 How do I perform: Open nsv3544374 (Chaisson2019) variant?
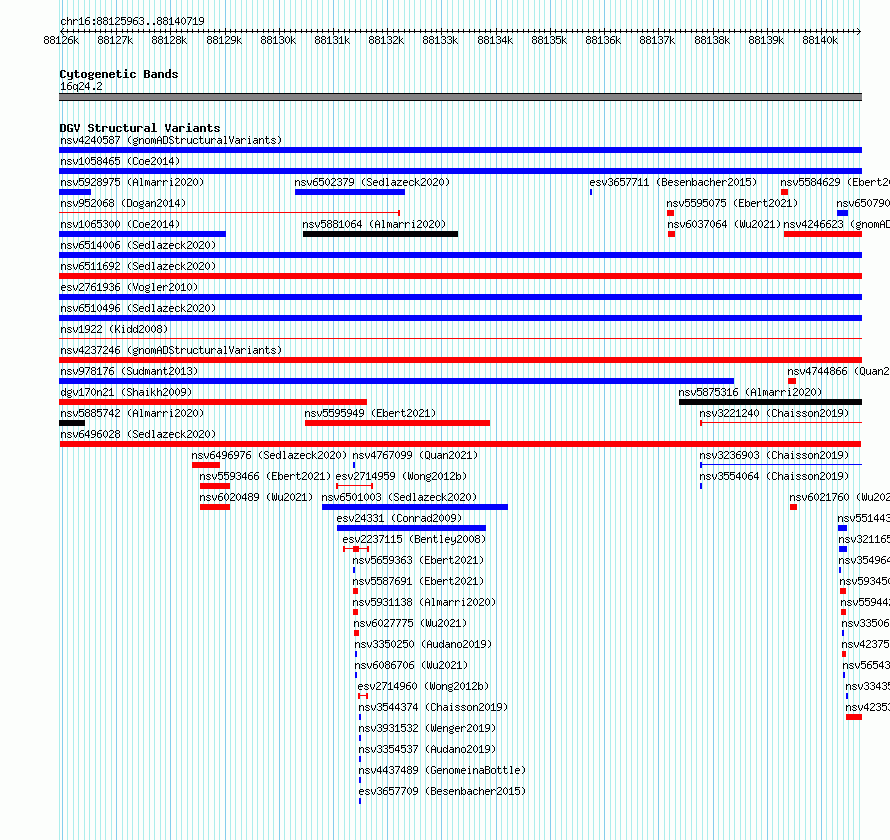coord(433,707)
